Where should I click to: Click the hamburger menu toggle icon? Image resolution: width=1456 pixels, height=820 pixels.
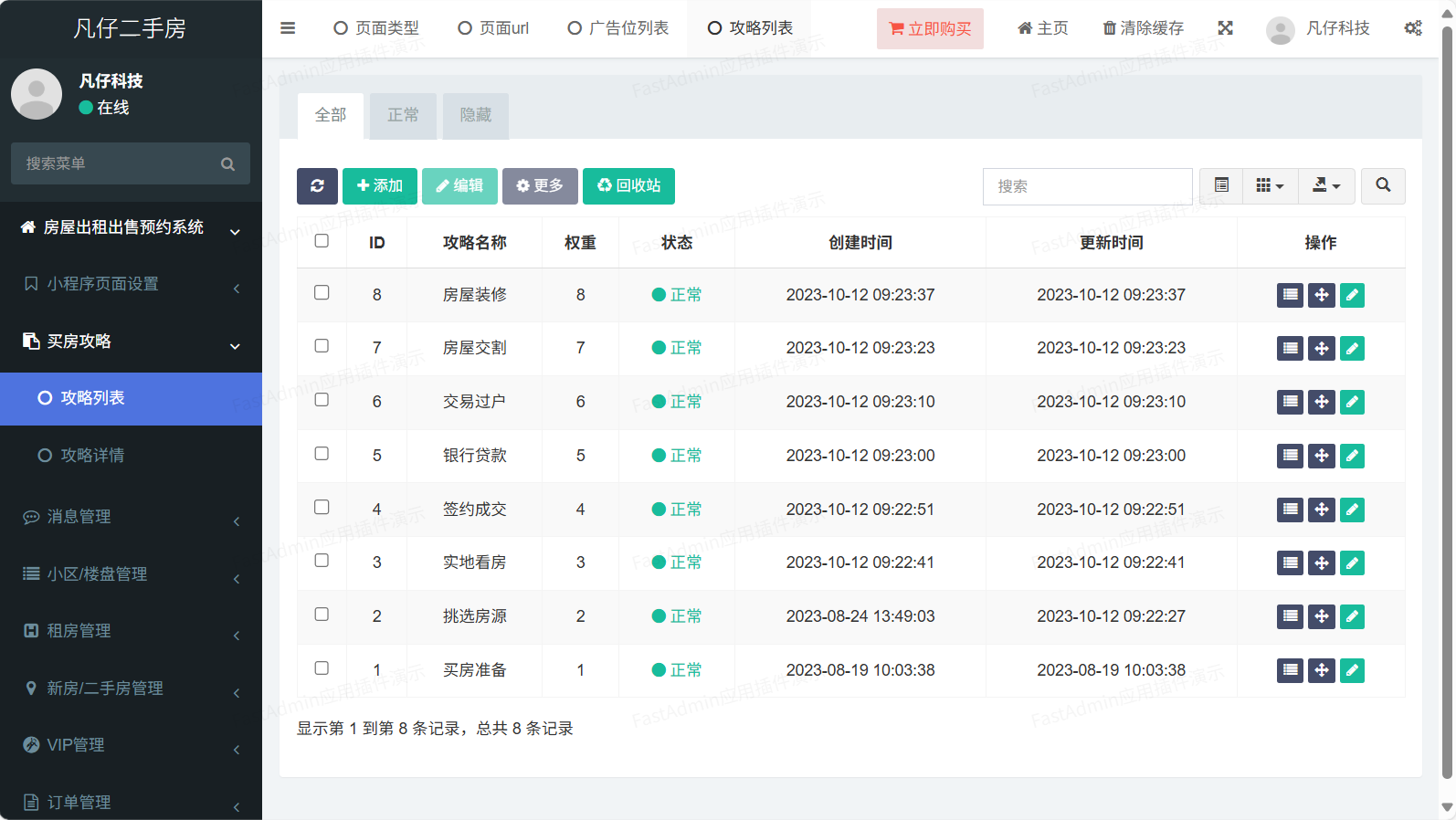tap(288, 28)
